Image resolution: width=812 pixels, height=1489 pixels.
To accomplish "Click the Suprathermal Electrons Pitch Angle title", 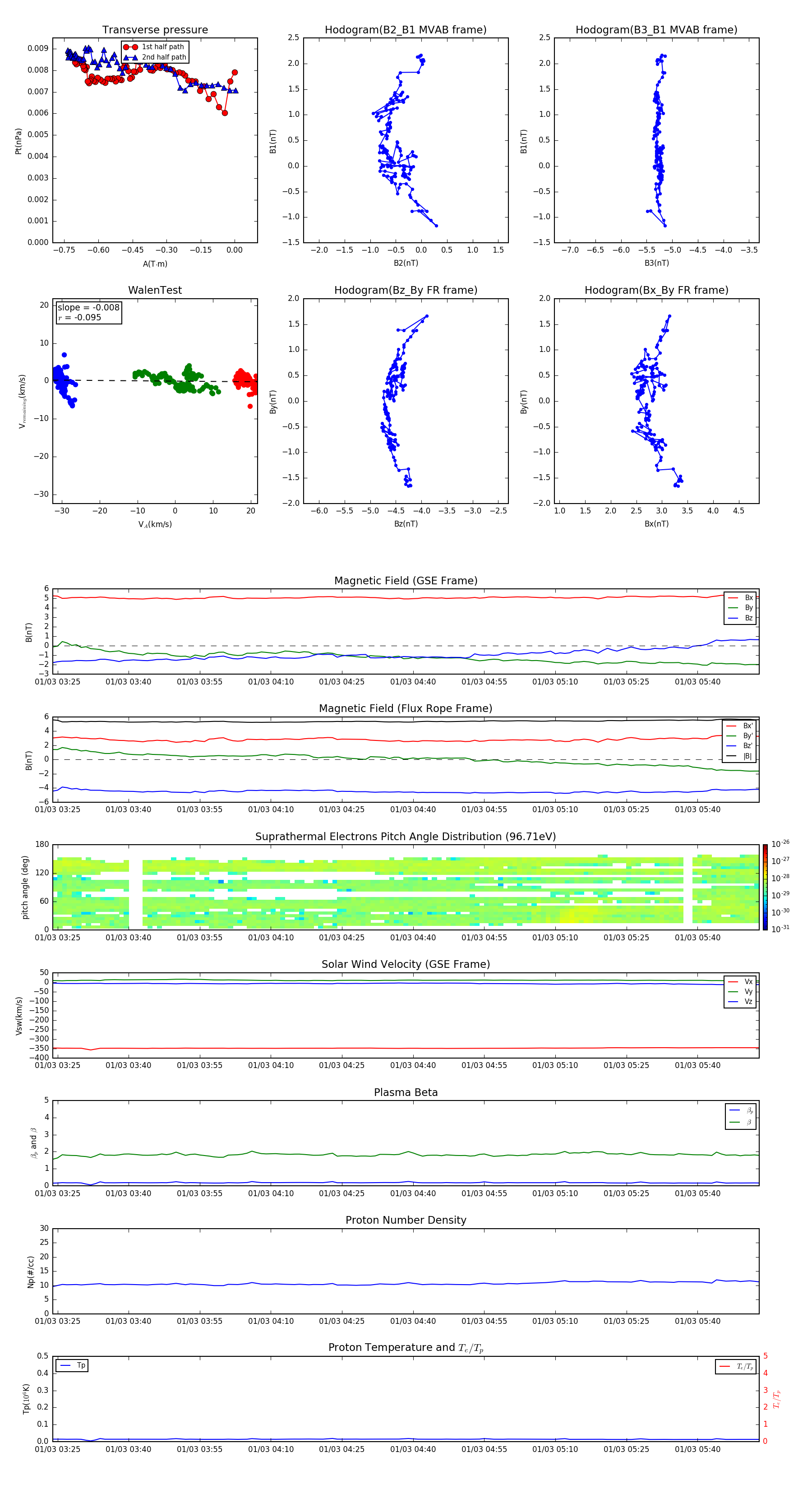I will [406, 837].
